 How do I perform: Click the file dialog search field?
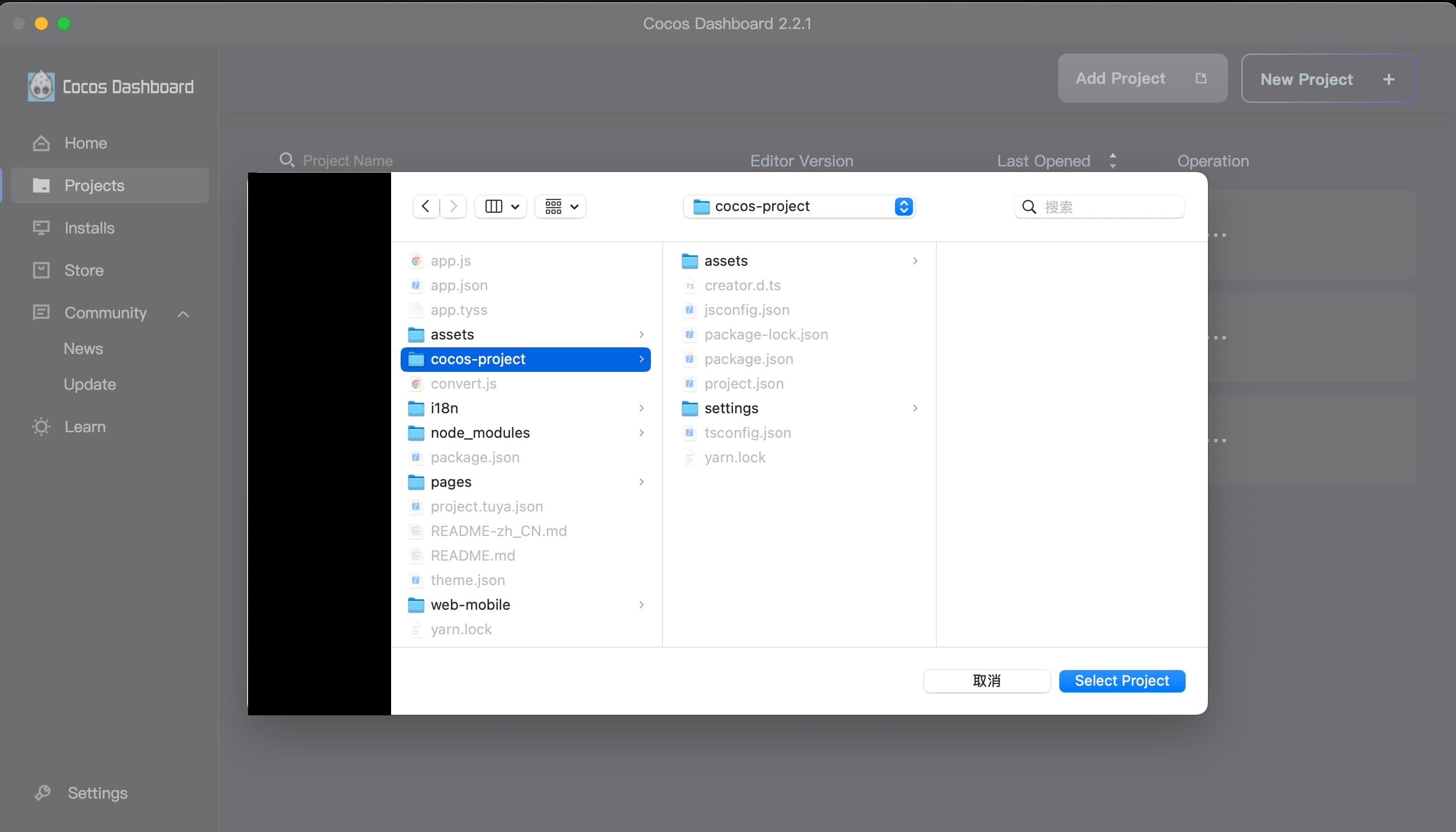point(1099,207)
